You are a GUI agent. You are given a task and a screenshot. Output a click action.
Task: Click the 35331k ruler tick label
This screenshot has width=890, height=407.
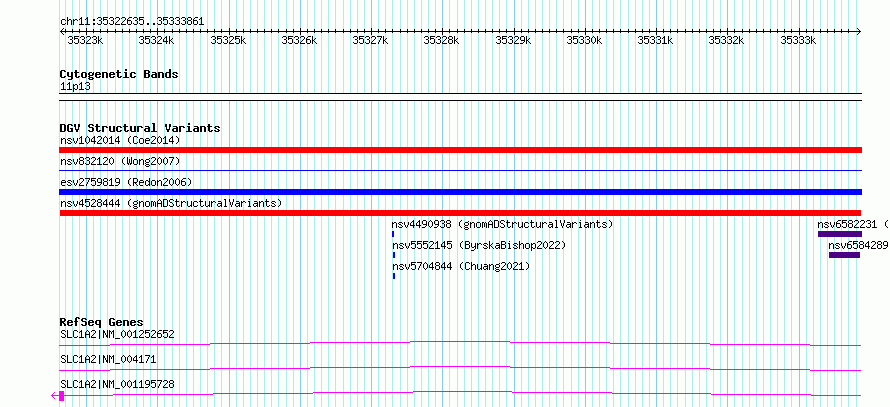(655, 40)
